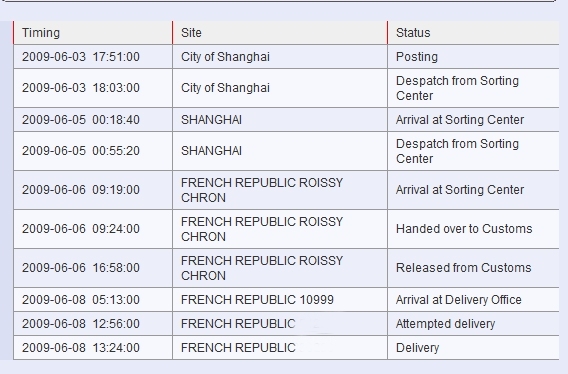Click the Handed over to Customs status
The image size is (568, 374).
coord(473,229)
